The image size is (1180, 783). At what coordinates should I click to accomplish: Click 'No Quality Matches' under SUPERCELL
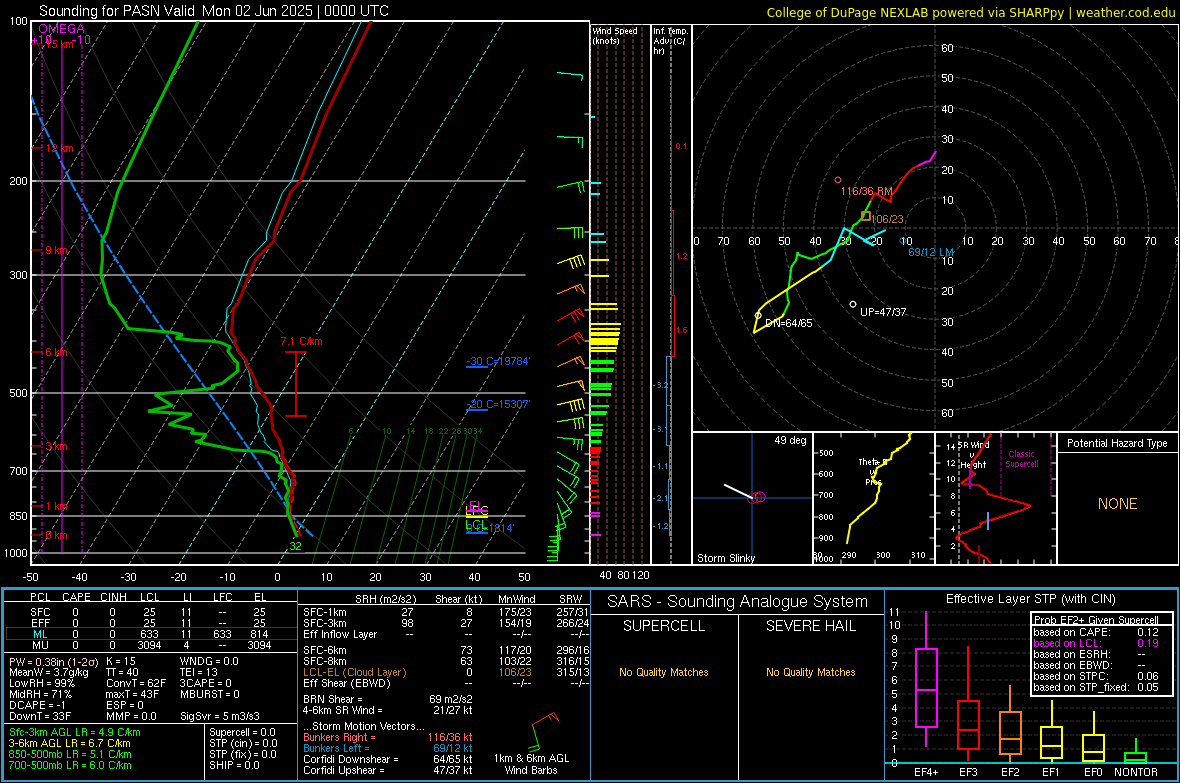coord(664,672)
